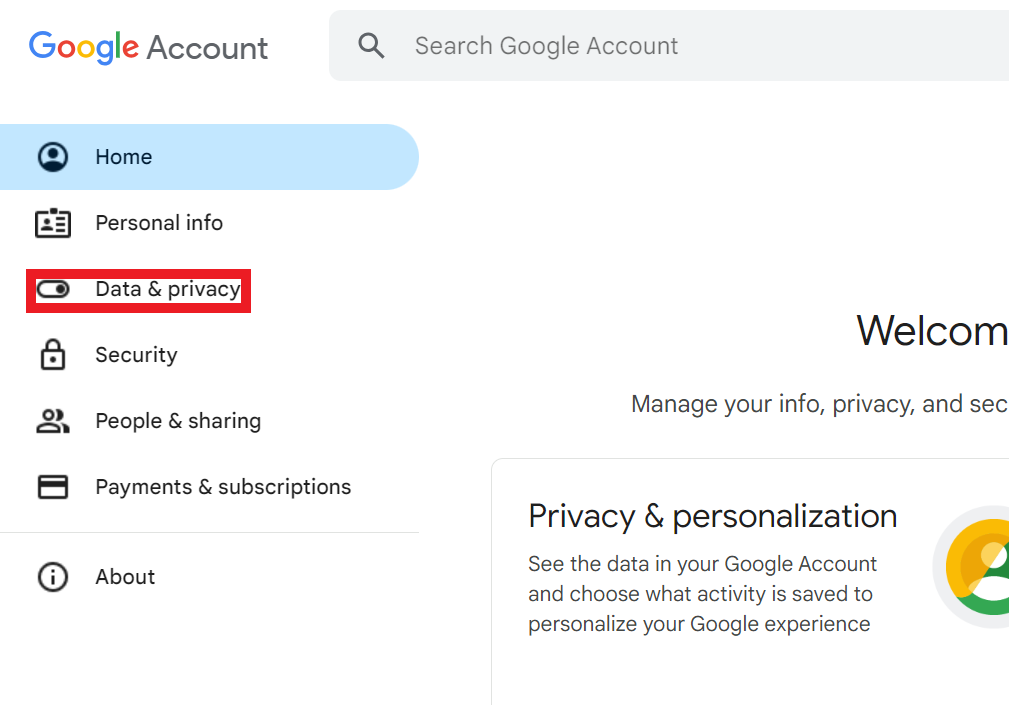The width and height of the screenshot is (1009, 705).
Task: Open the Data & privacy section
Action: (x=168, y=290)
